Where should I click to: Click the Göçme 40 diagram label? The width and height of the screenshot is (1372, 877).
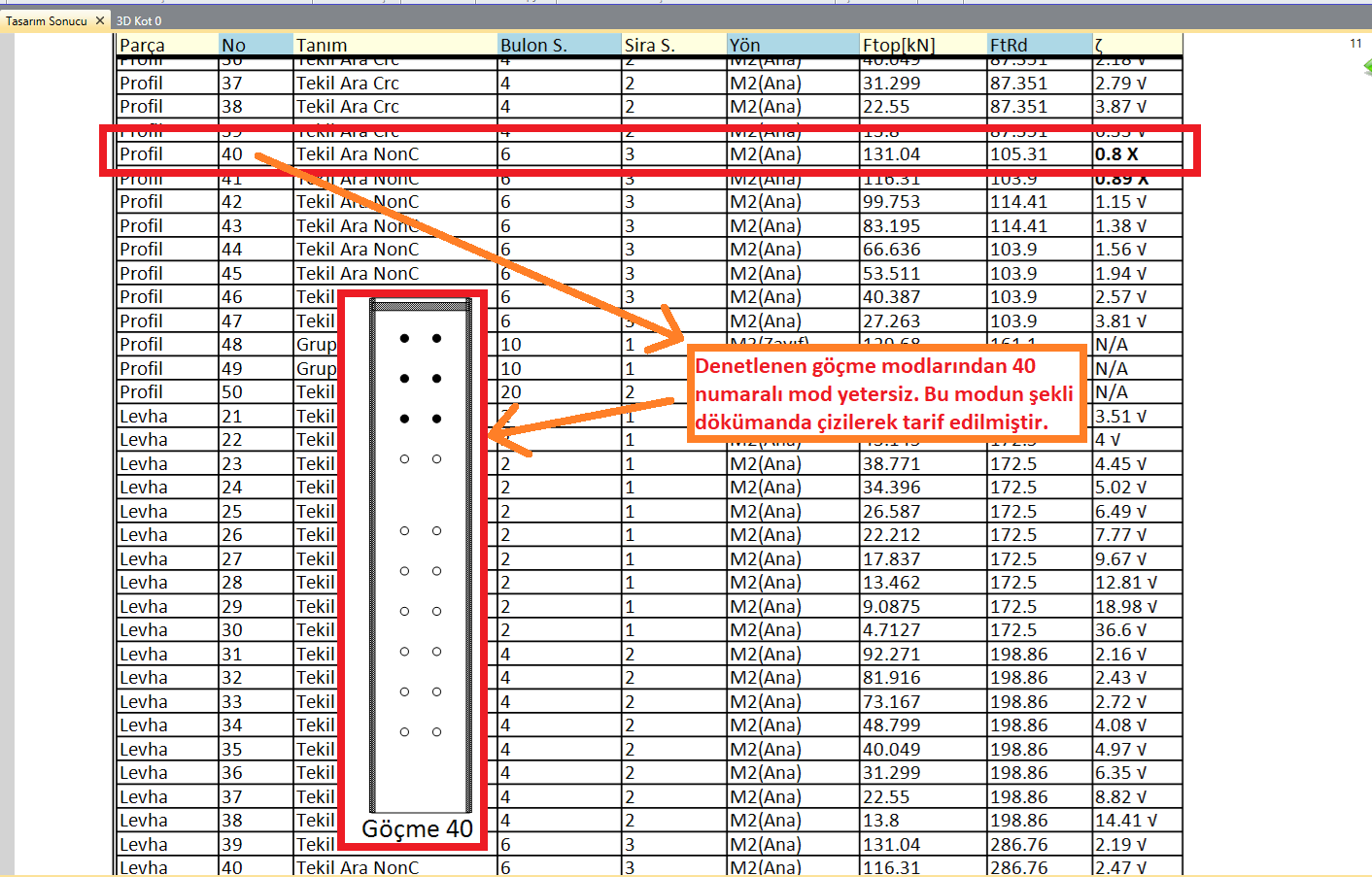click(x=417, y=828)
